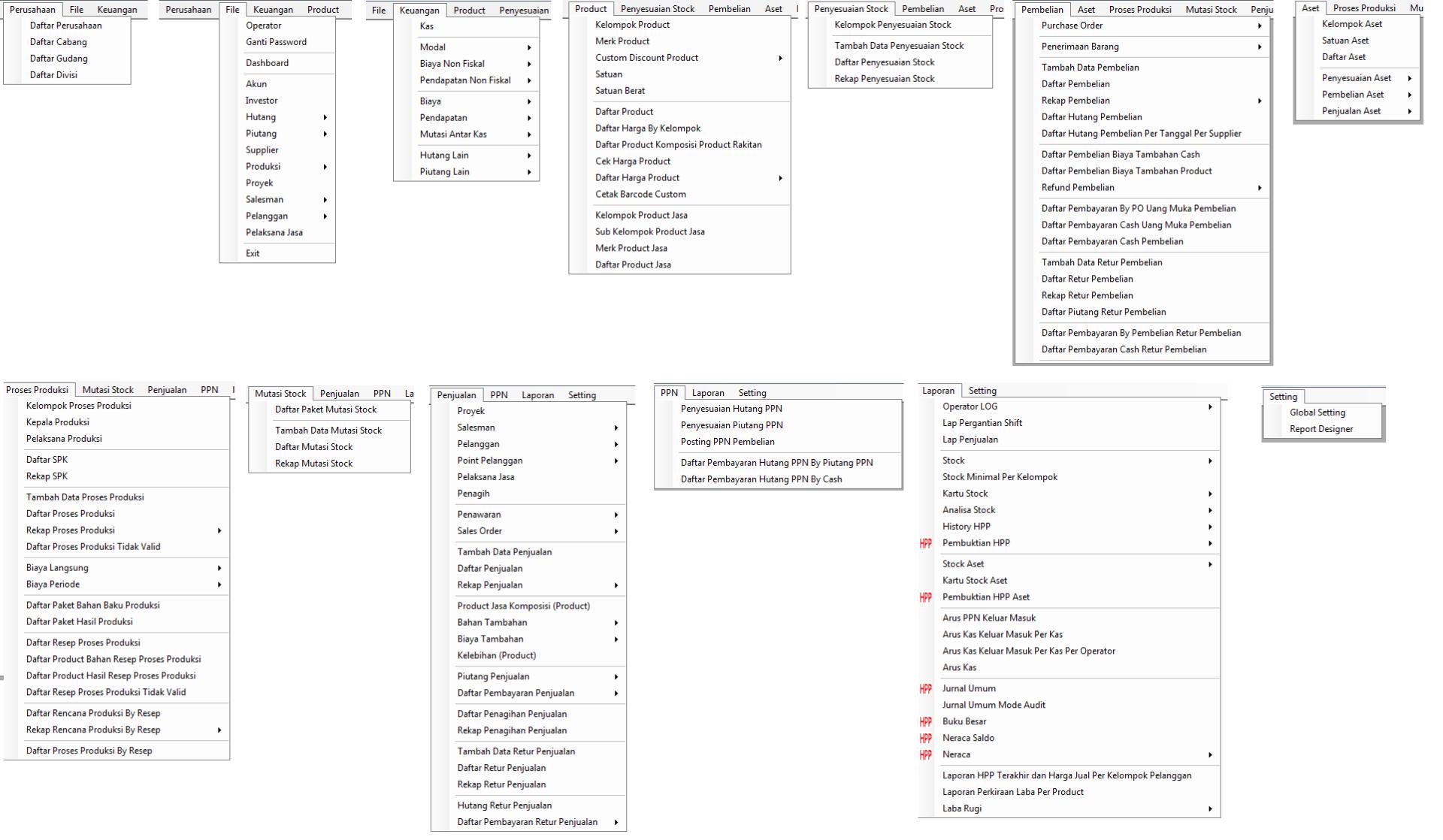This screenshot has height=840, width=1443.
Task: Expand Laba Rugi submenu arrow
Action: click(x=1210, y=809)
